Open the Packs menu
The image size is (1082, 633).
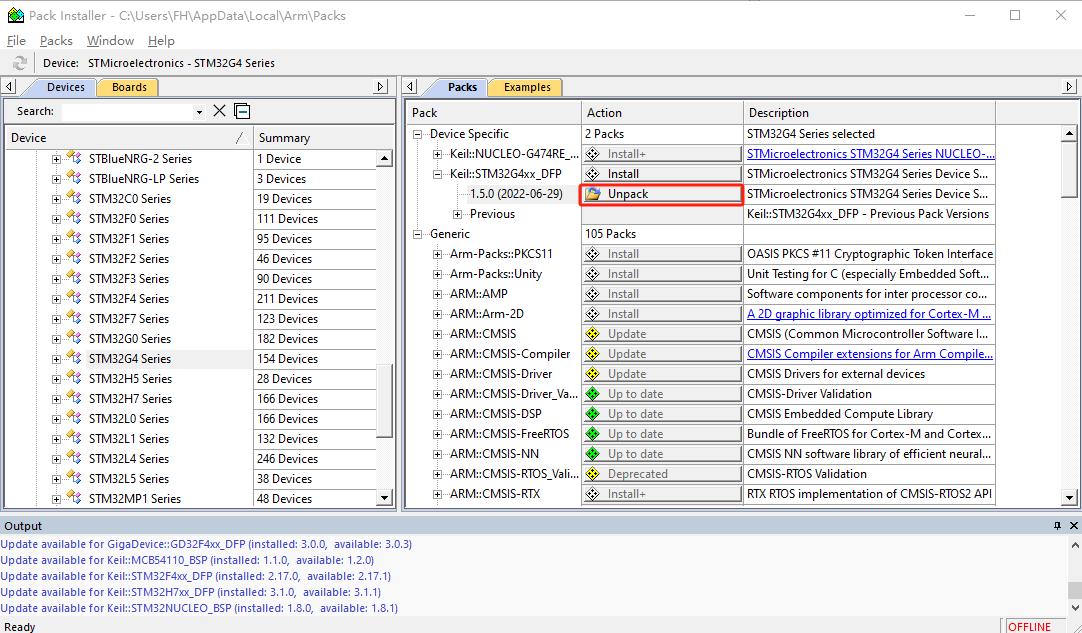[x=56, y=41]
